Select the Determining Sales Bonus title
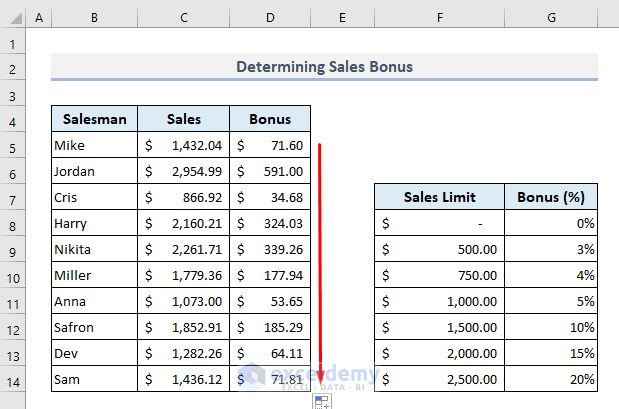Viewport: 619px width, 409px height. pyautogui.click(x=324, y=67)
